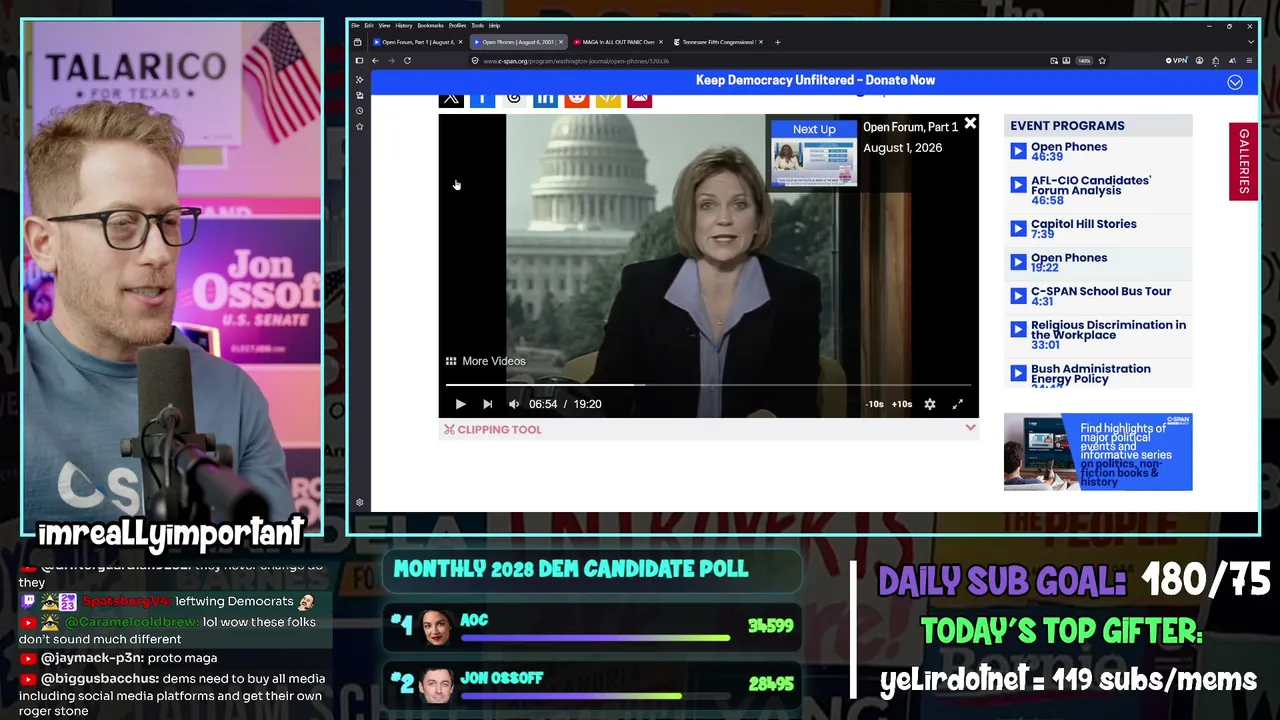Open the File menu

pyautogui.click(x=355, y=25)
